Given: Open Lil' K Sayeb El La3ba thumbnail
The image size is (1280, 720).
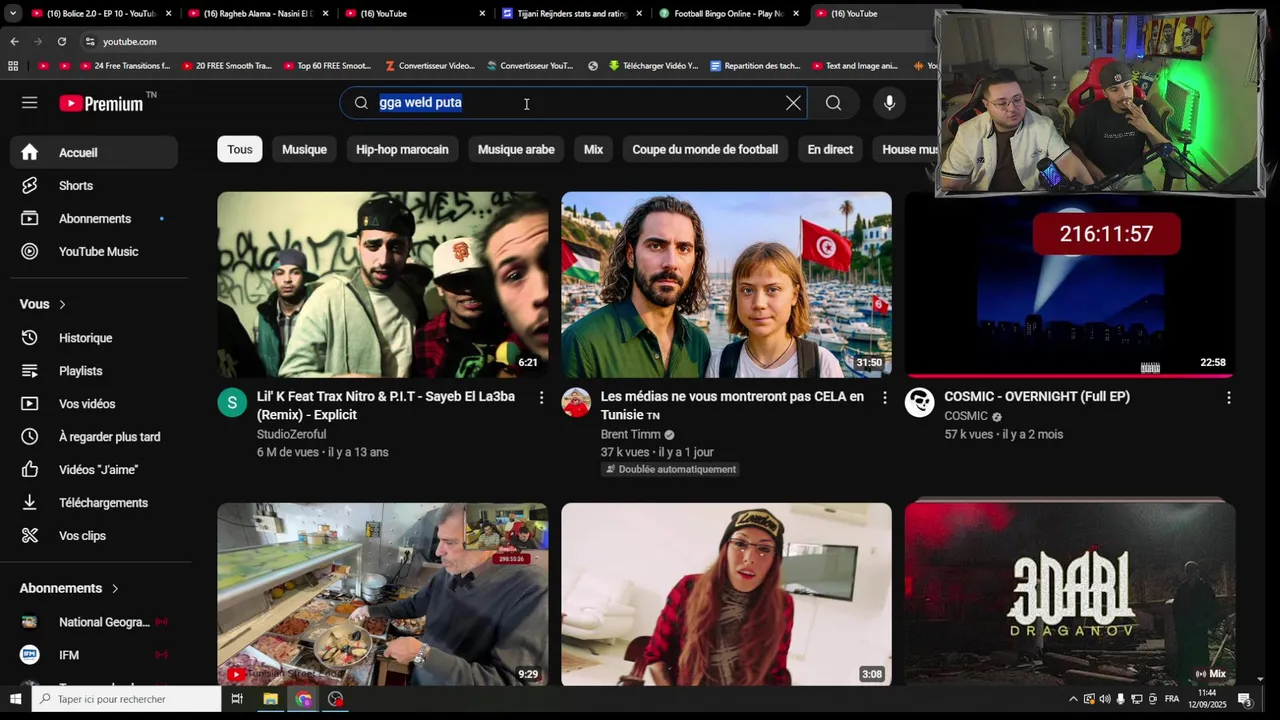Looking at the screenshot, I should coord(382,284).
